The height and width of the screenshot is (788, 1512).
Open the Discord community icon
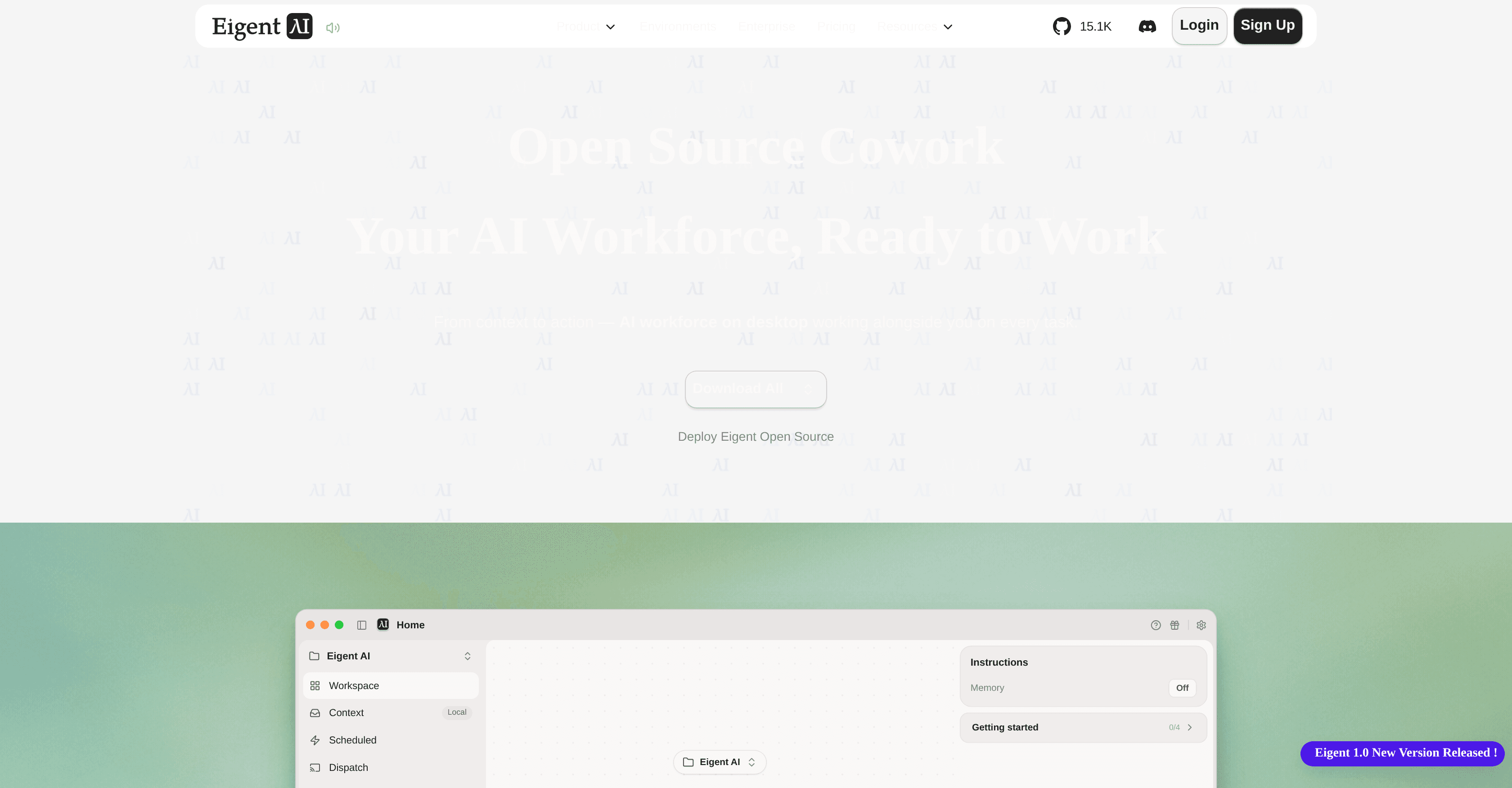(1147, 27)
